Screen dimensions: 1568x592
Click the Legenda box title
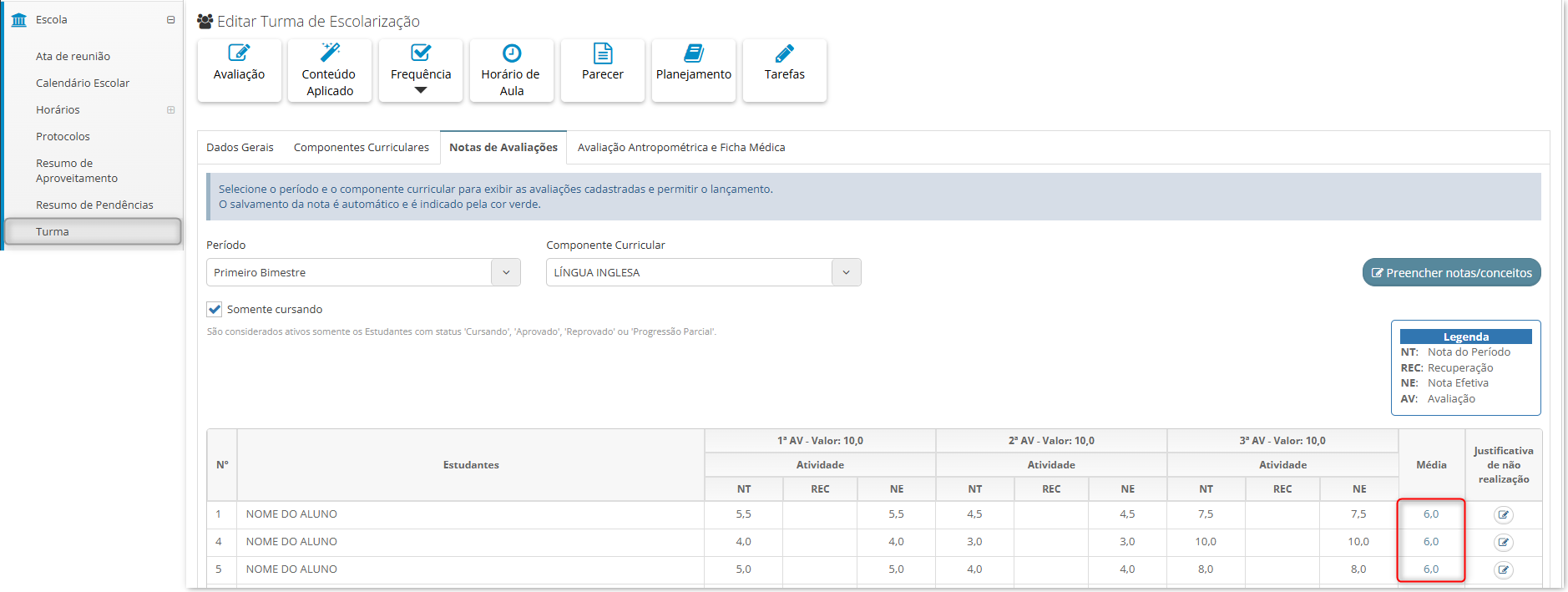[1466, 337]
